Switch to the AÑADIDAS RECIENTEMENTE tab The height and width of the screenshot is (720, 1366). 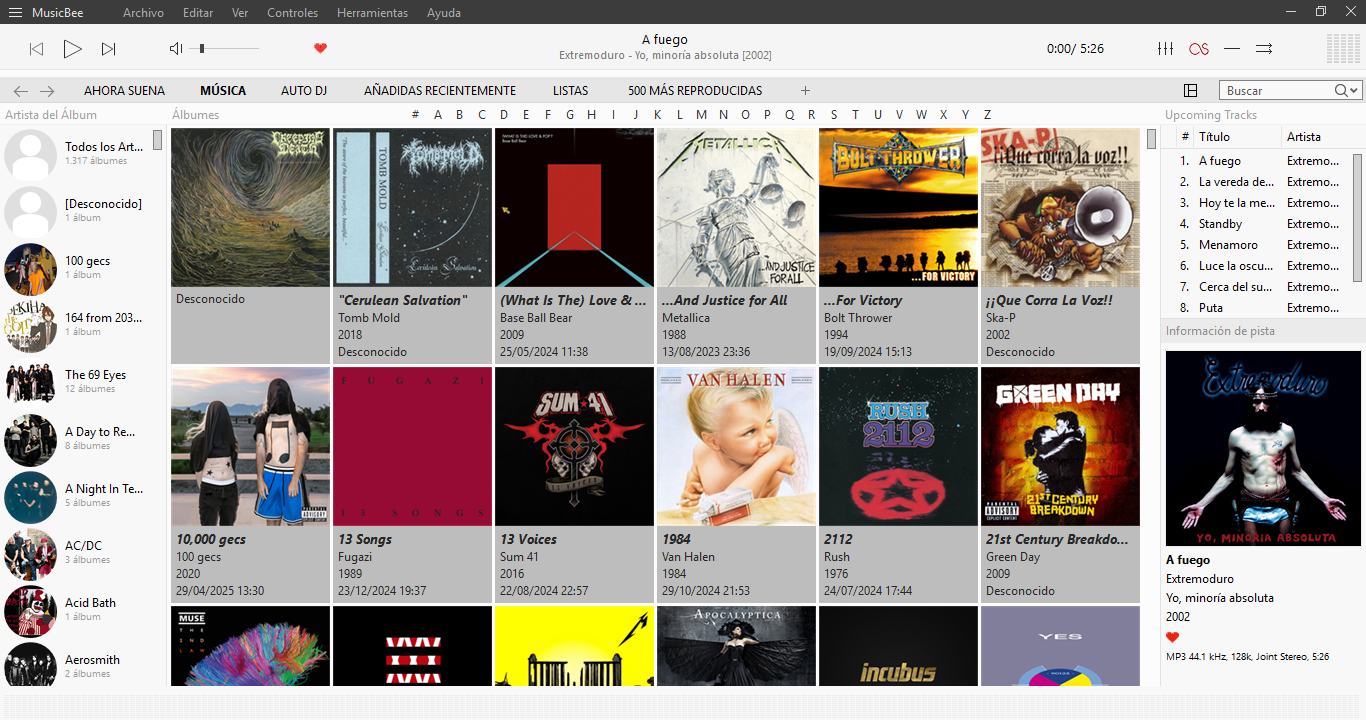click(440, 90)
